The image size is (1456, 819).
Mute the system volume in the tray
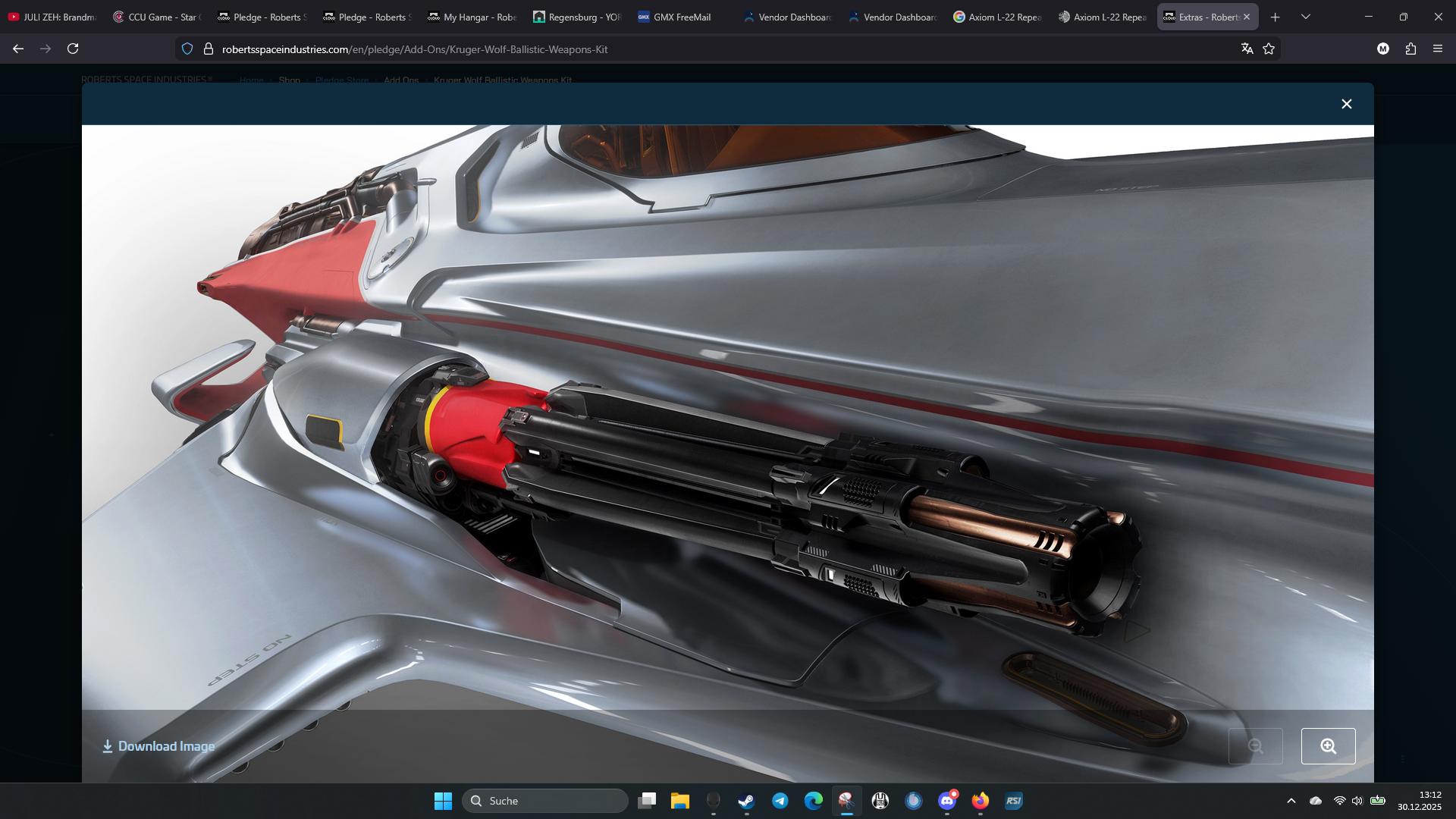point(1357,800)
